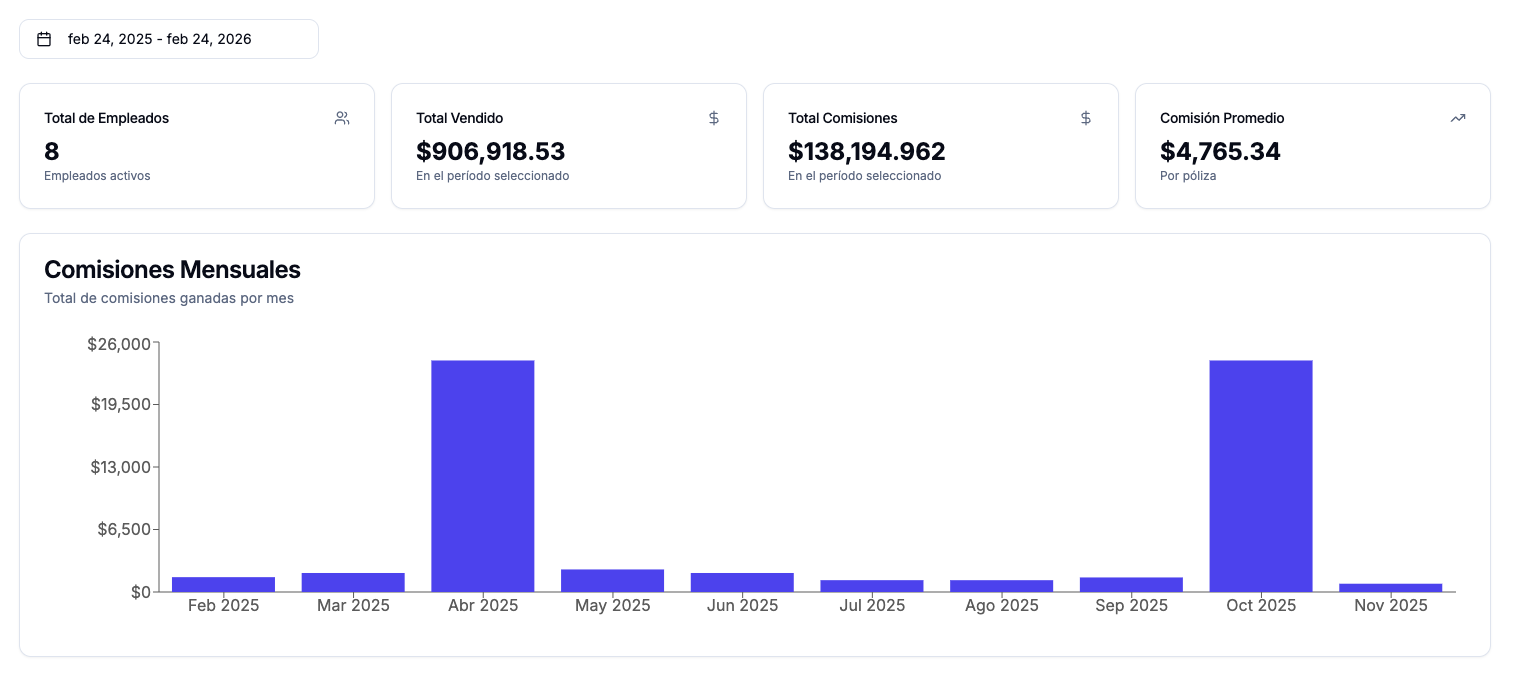Select the Jul 2025 bar

coord(872,585)
